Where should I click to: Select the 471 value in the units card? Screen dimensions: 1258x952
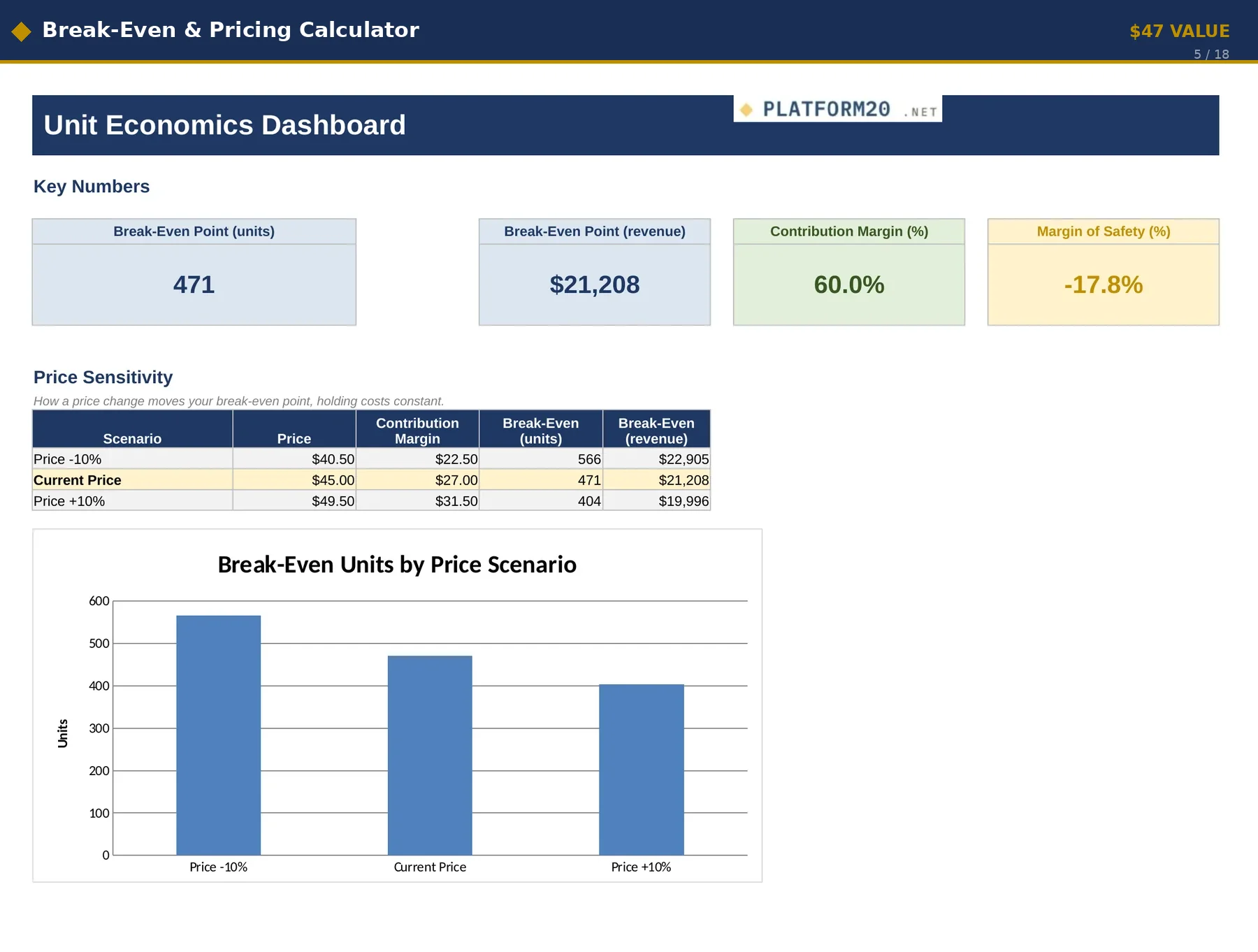[194, 284]
